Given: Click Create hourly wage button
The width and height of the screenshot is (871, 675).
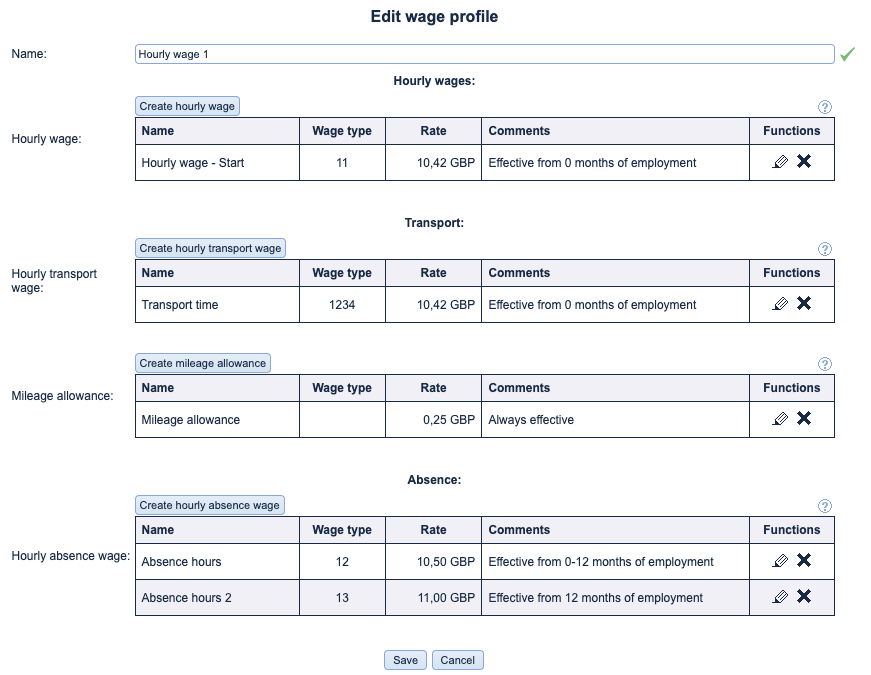Looking at the screenshot, I should [187, 106].
